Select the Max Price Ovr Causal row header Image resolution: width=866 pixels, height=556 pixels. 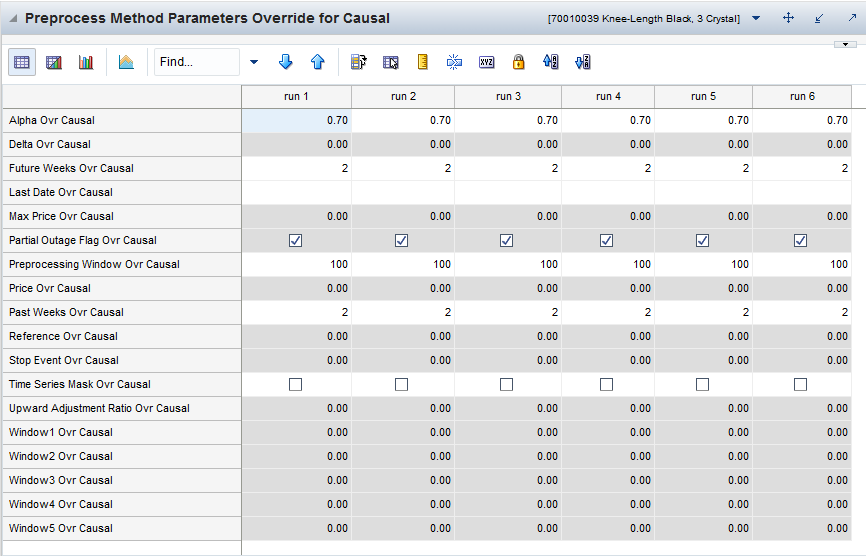122,216
